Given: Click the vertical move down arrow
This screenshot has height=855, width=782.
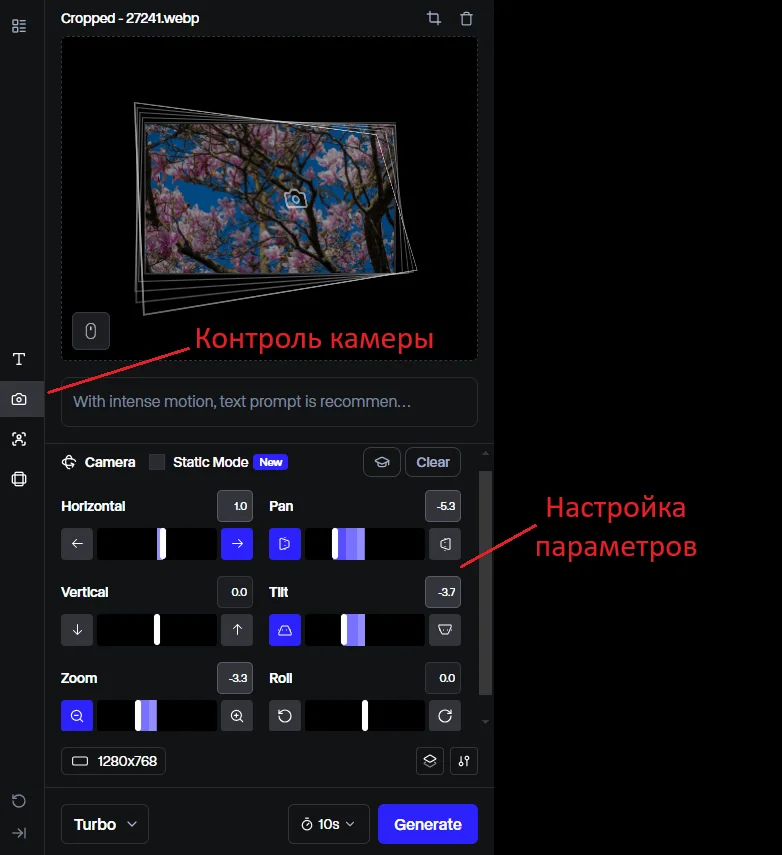Looking at the screenshot, I should (x=77, y=630).
